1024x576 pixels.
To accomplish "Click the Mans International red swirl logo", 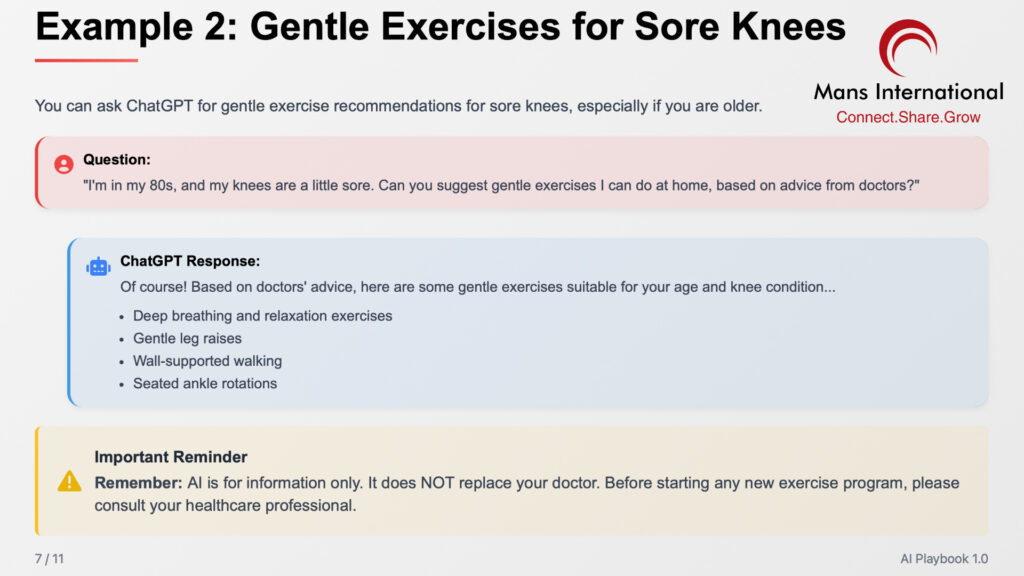I will pyautogui.click(x=908, y=48).
